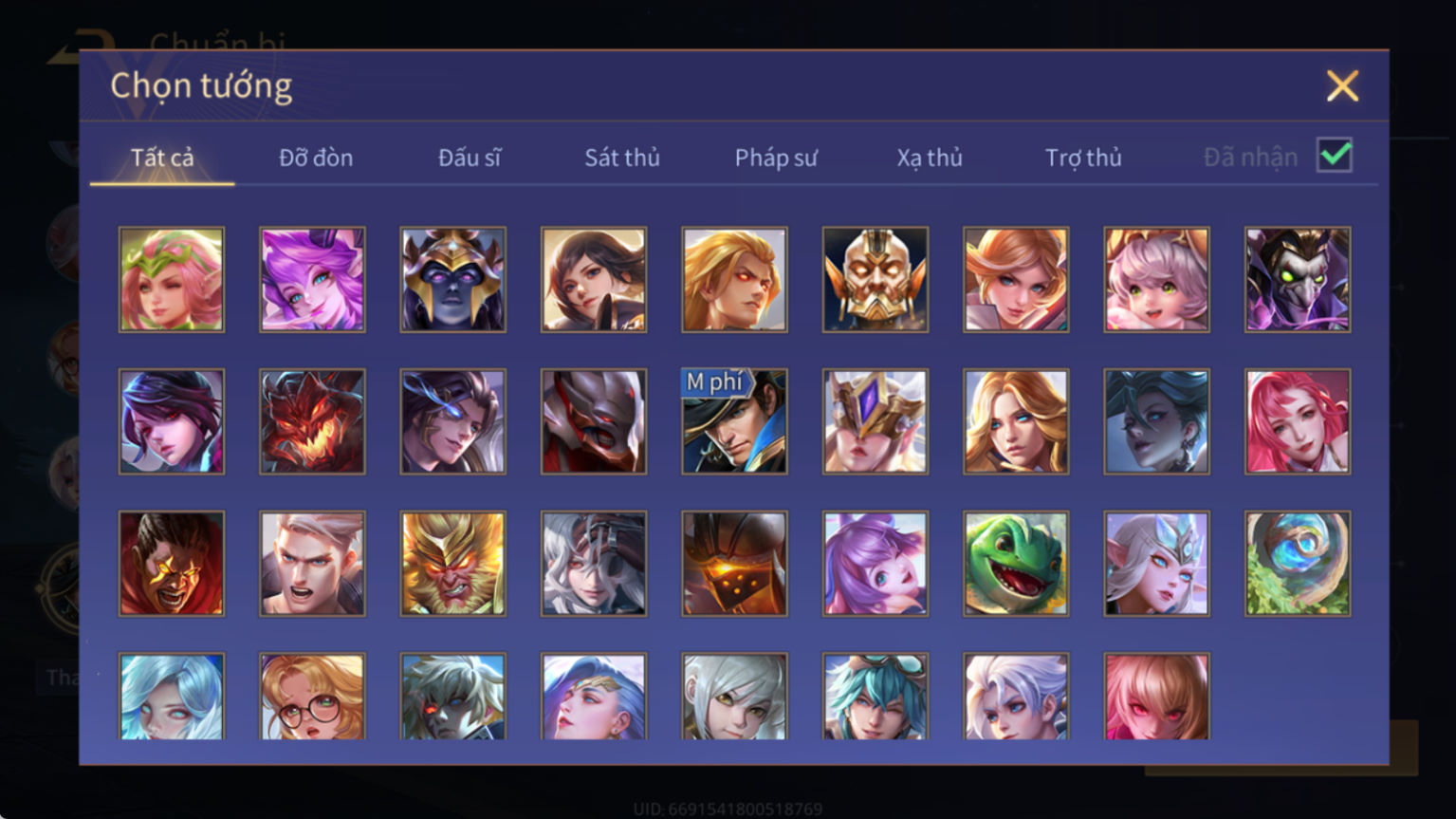Open the Sát thủ tab

pos(622,158)
